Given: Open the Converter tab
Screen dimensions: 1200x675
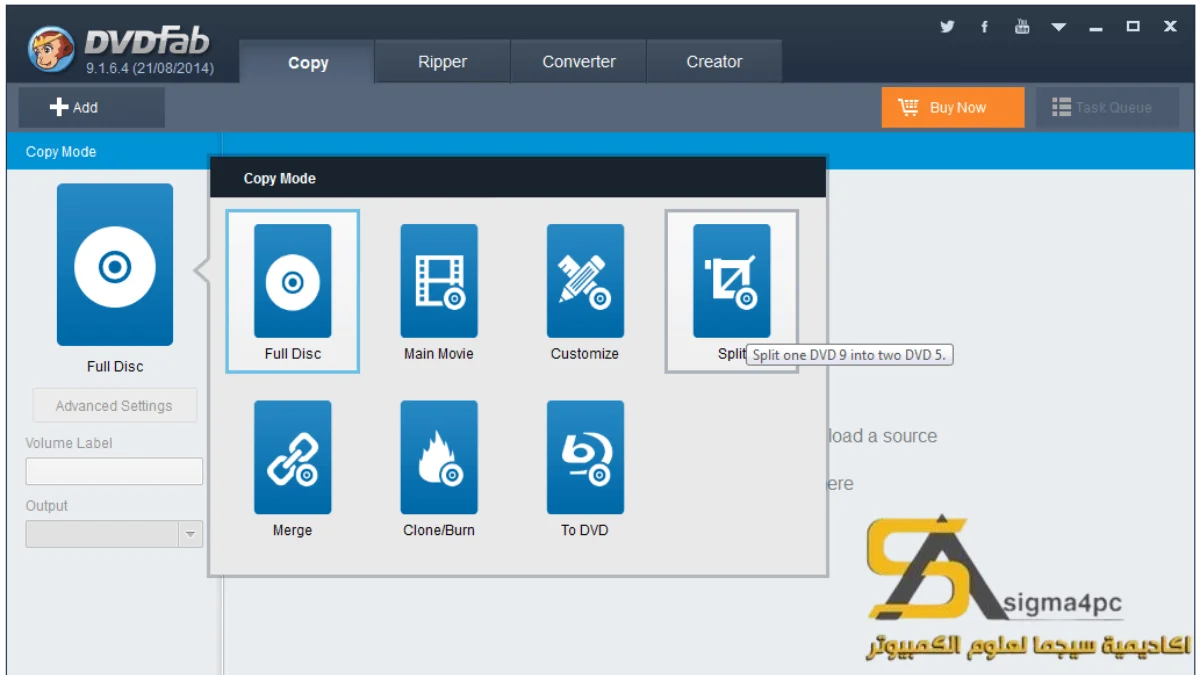Looking at the screenshot, I should [579, 62].
